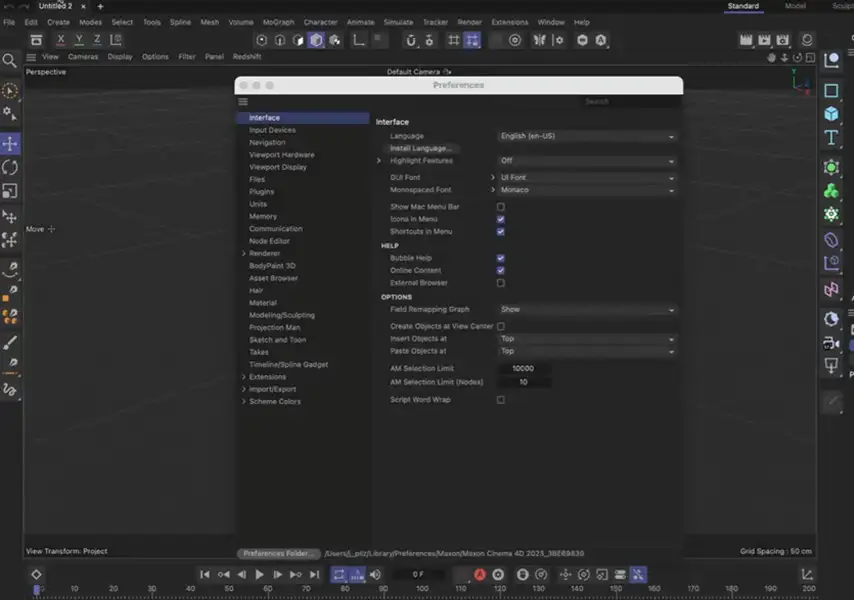Click the red Autokey record button

tap(479, 575)
